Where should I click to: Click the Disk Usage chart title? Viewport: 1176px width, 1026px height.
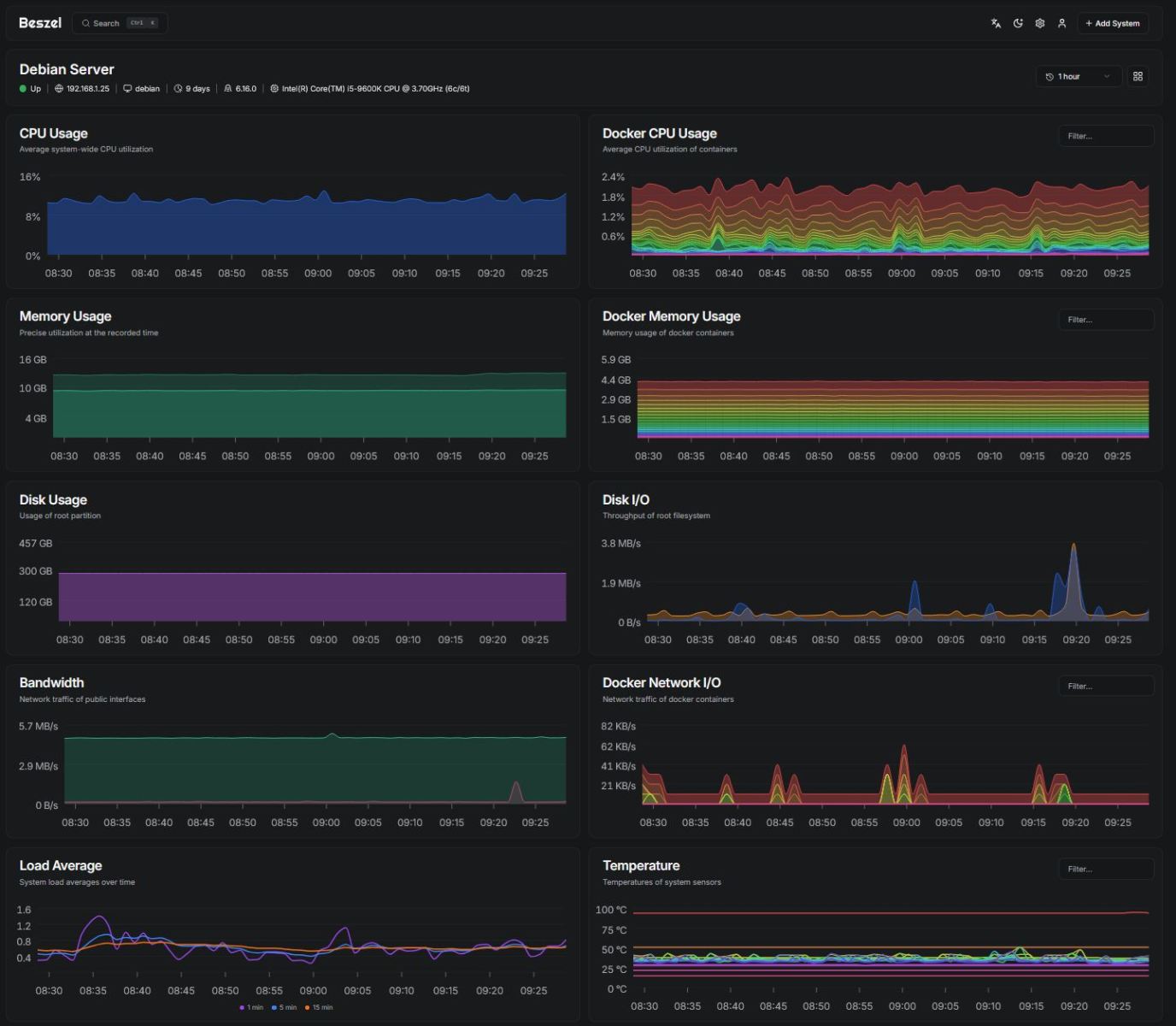pos(53,500)
